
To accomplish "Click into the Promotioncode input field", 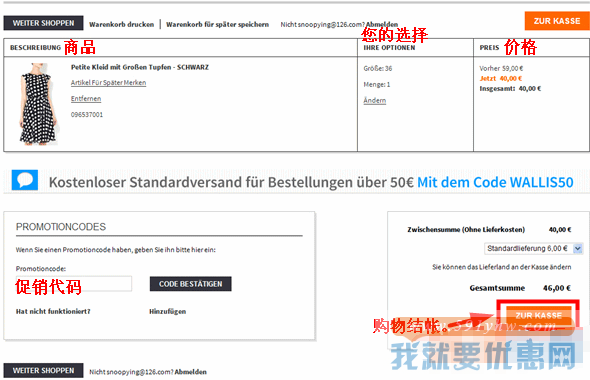I will pos(74,284).
